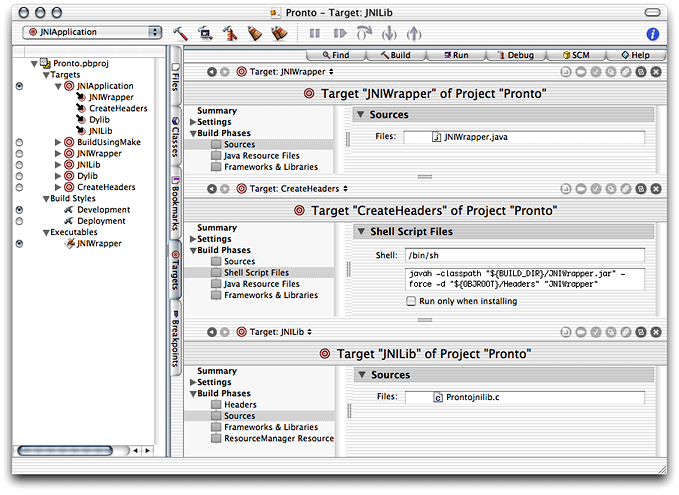Open the blue Info inspector icon
The height and width of the screenshot is (495, 679).
tap(653, 34)
